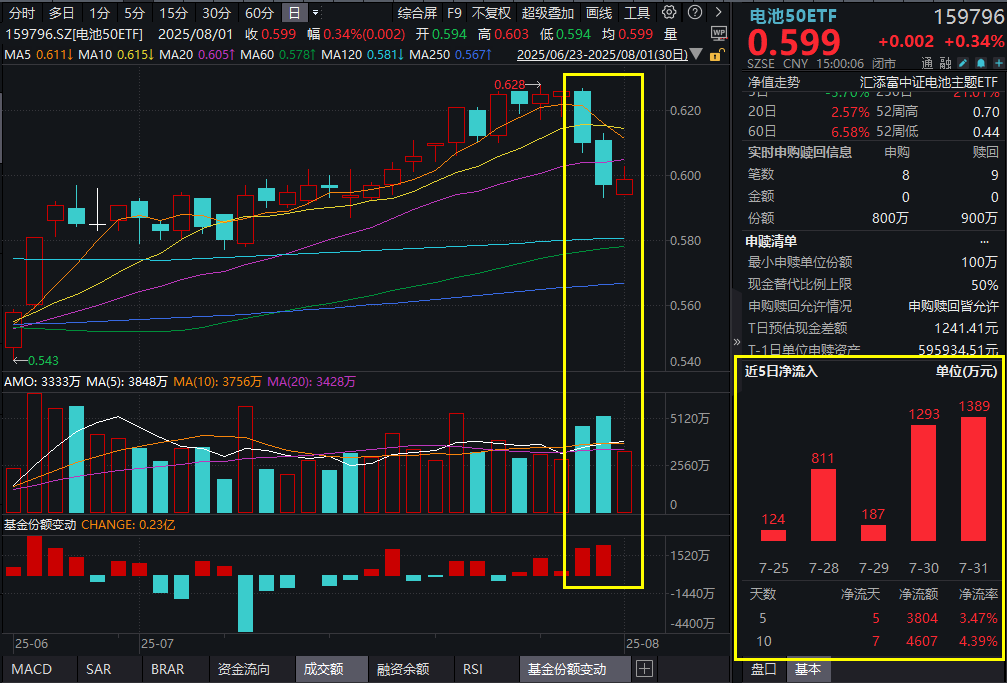The width and height of the screenshot is (1007, 683).
Task: Open the 工具 menu in the top bar
Action: pos(637,13)
